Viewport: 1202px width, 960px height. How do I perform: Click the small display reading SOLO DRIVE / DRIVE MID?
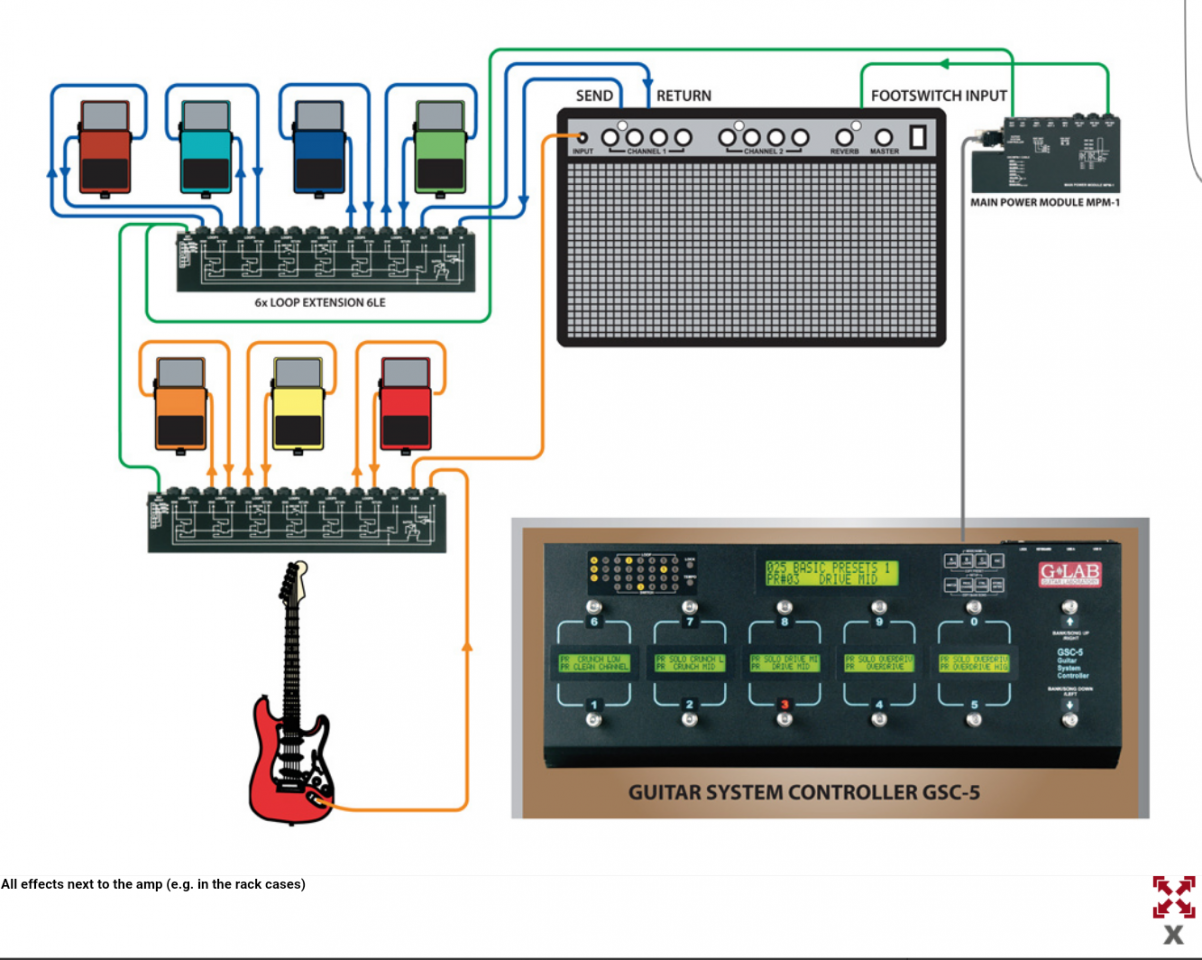tap(784, 662)
